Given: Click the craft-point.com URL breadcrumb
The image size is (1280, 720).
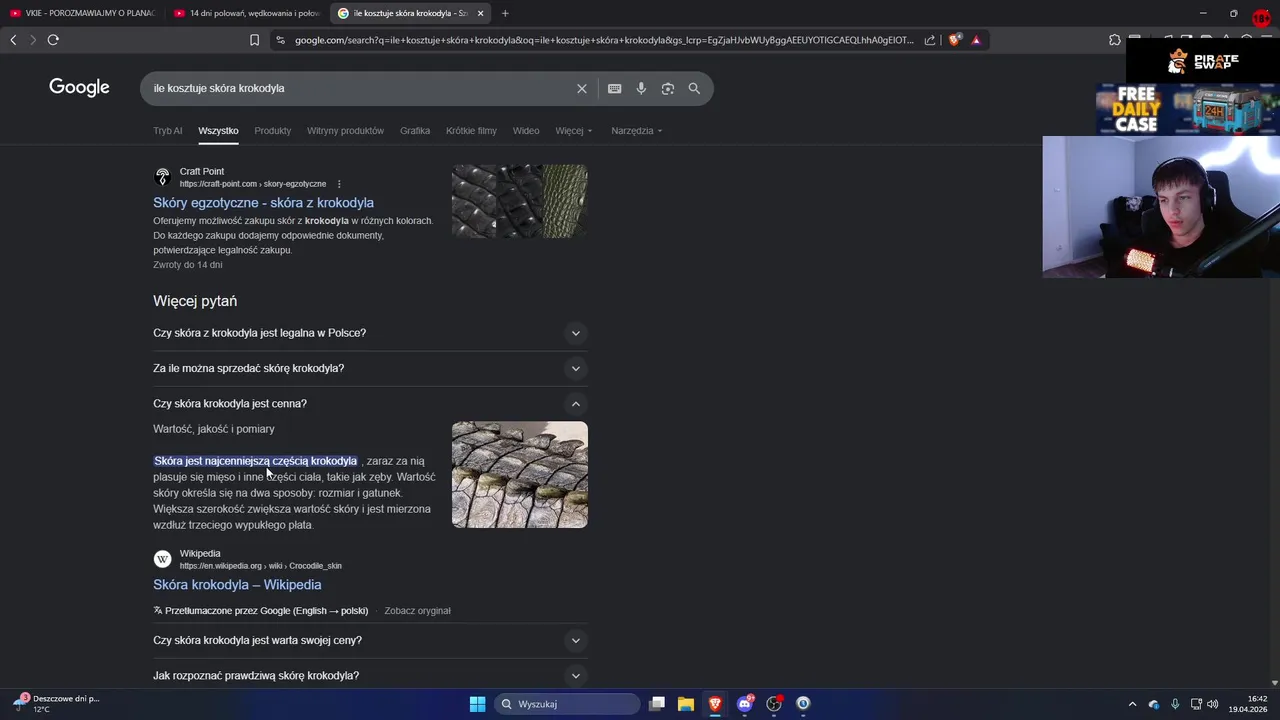Looking at the screenshot, I should [x=253, y=184].
